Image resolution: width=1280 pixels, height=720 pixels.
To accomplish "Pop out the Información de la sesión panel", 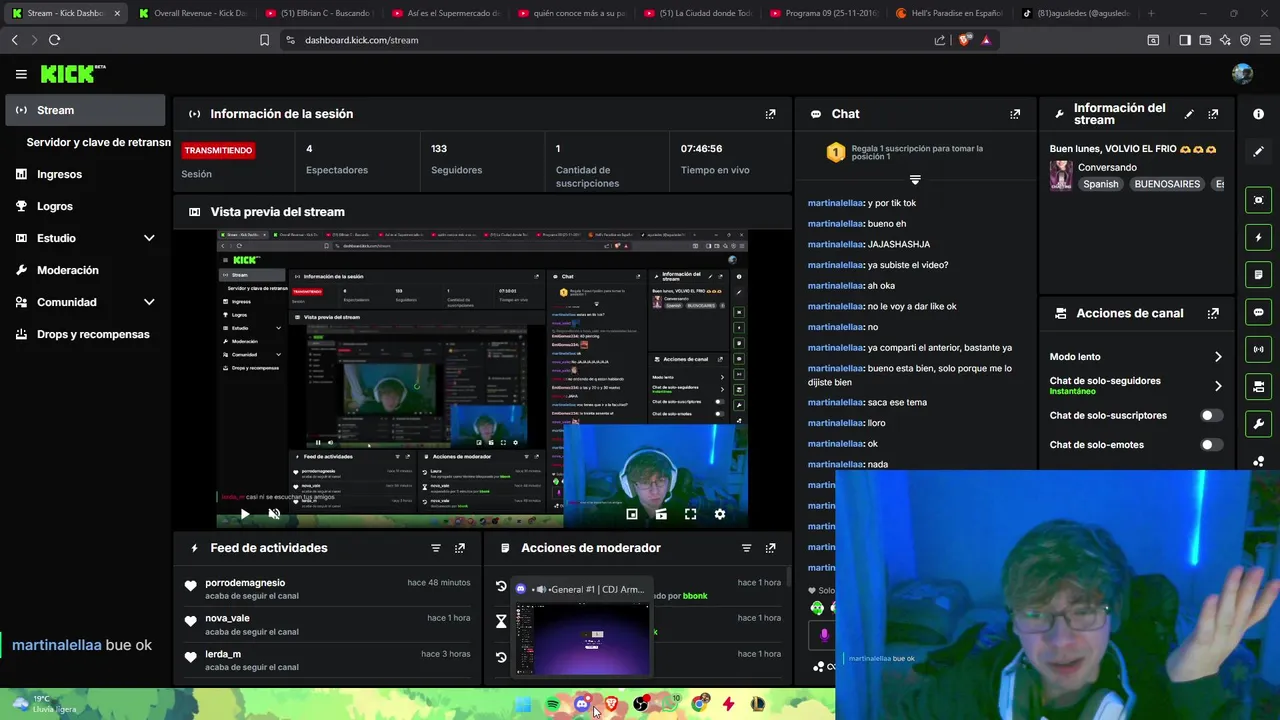I will pyautogui.click(x=770, y=114).
